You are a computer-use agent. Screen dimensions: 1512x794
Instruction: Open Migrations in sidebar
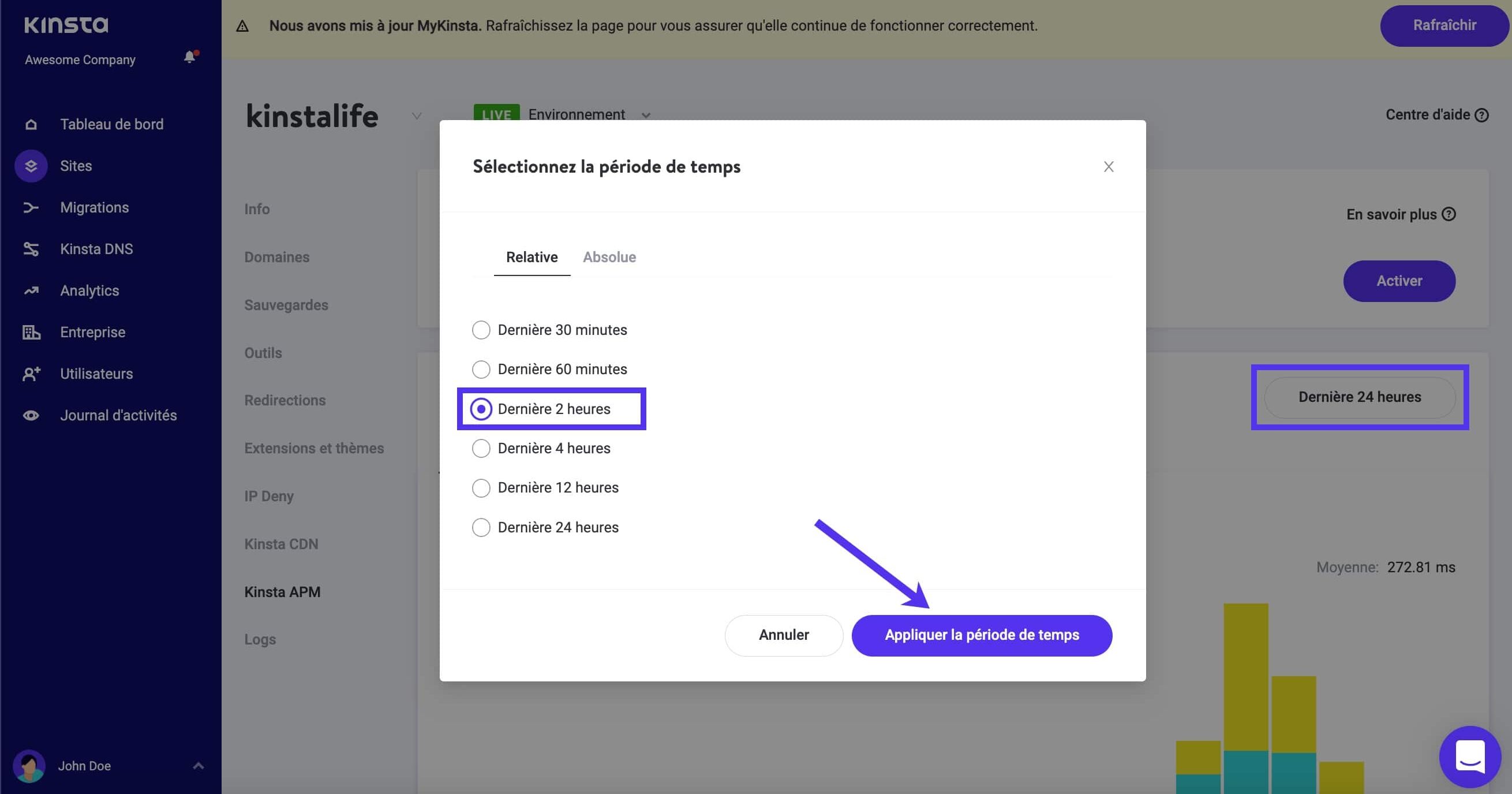coord(95,207)
